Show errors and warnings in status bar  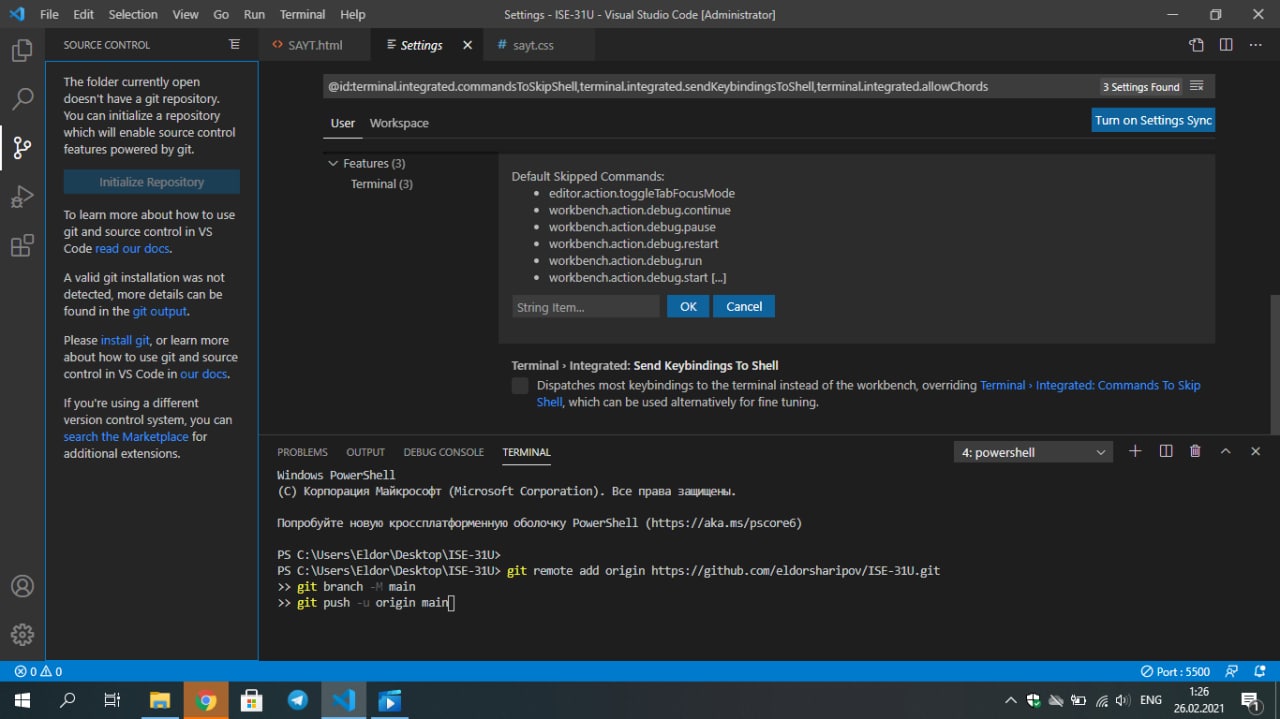coord(38,672)
